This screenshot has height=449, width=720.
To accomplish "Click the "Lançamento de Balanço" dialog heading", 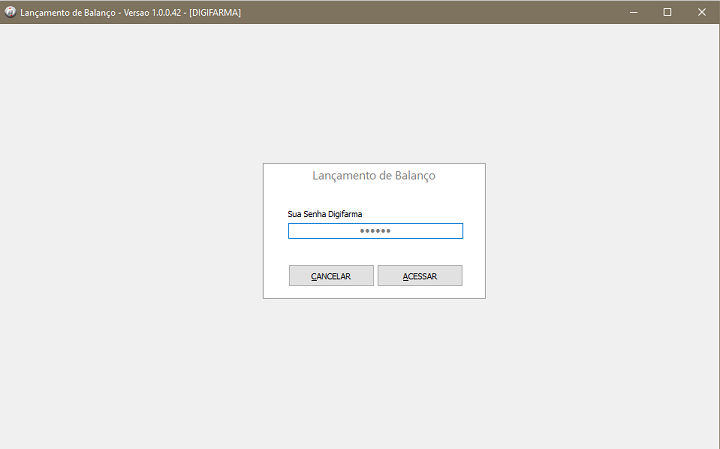I will [x=374, y=175].
